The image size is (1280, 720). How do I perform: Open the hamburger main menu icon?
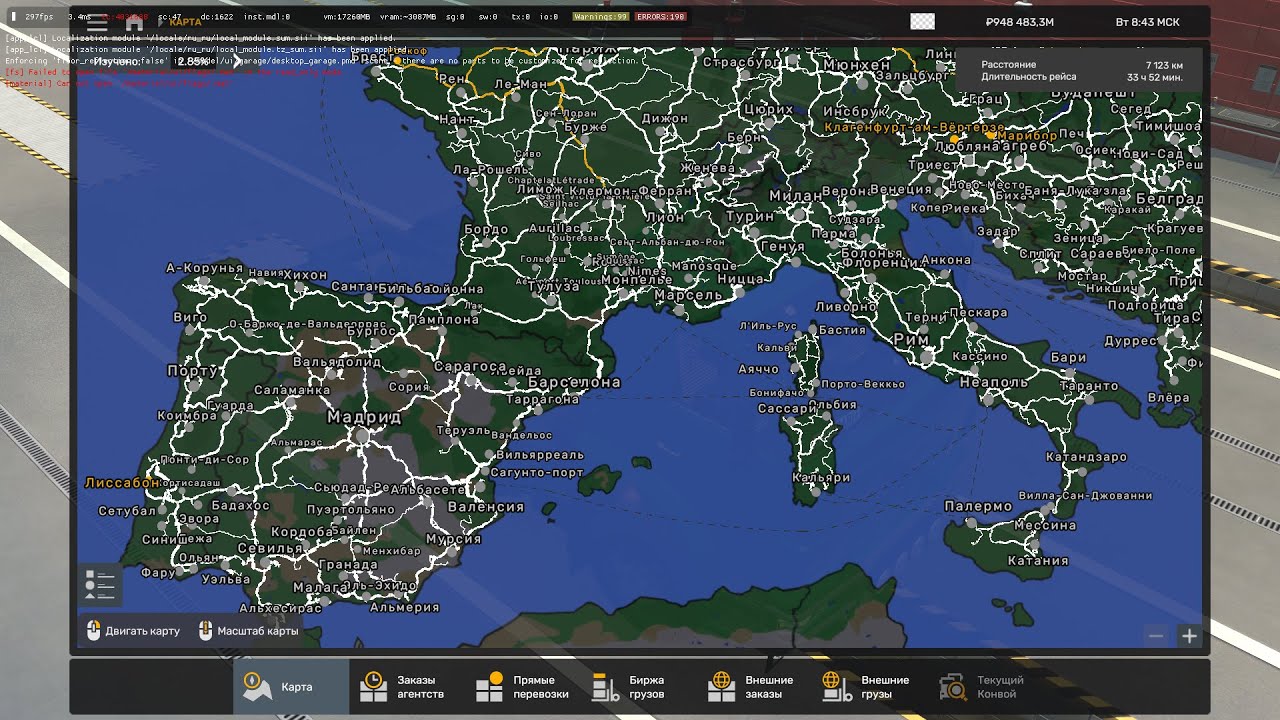[x=97, y=23]
